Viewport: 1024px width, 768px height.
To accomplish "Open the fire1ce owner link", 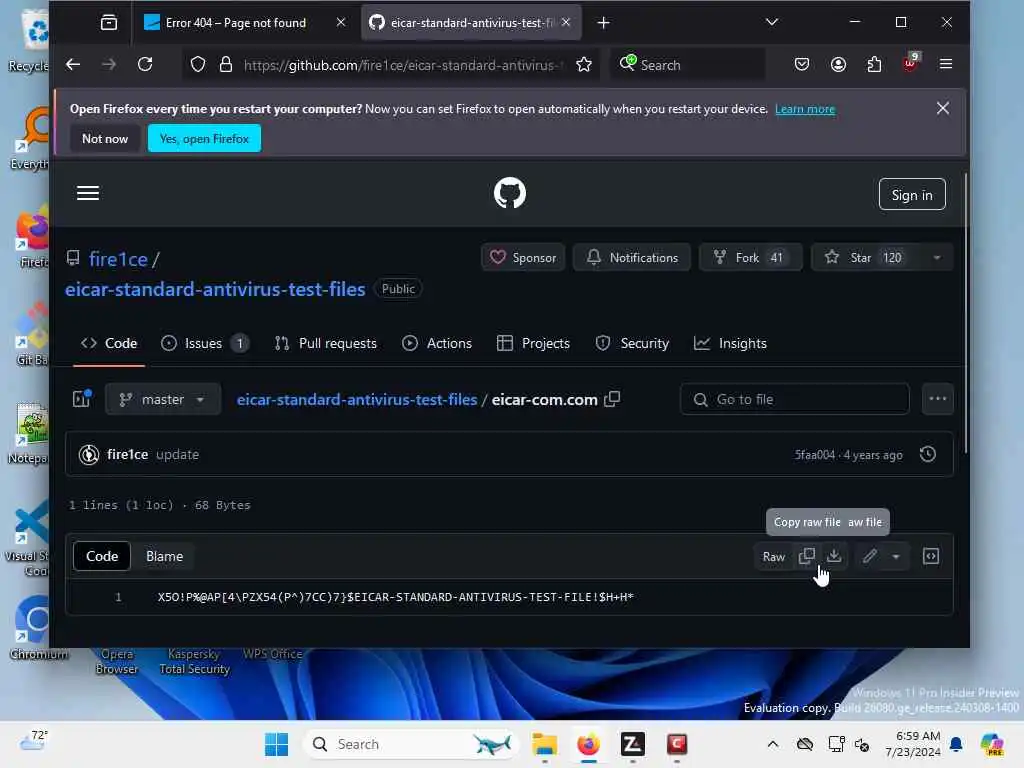I will point(118,259).
